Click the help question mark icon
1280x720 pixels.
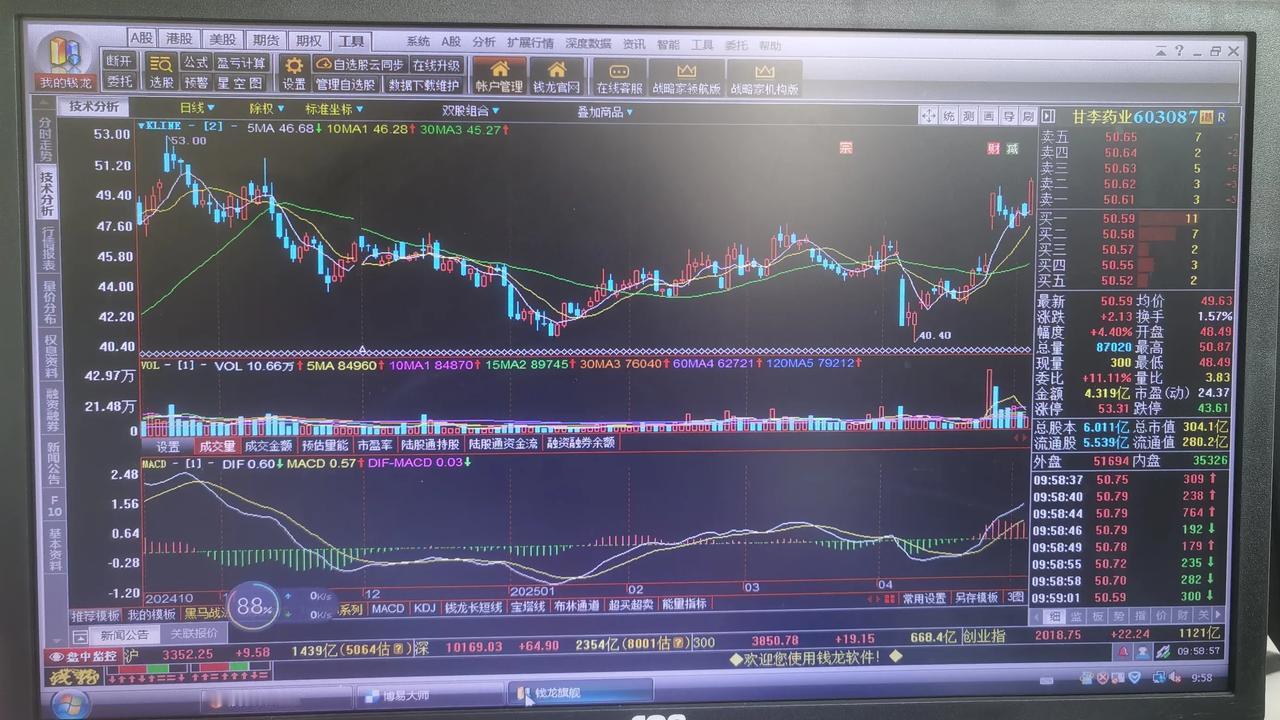coord(1180,50)
